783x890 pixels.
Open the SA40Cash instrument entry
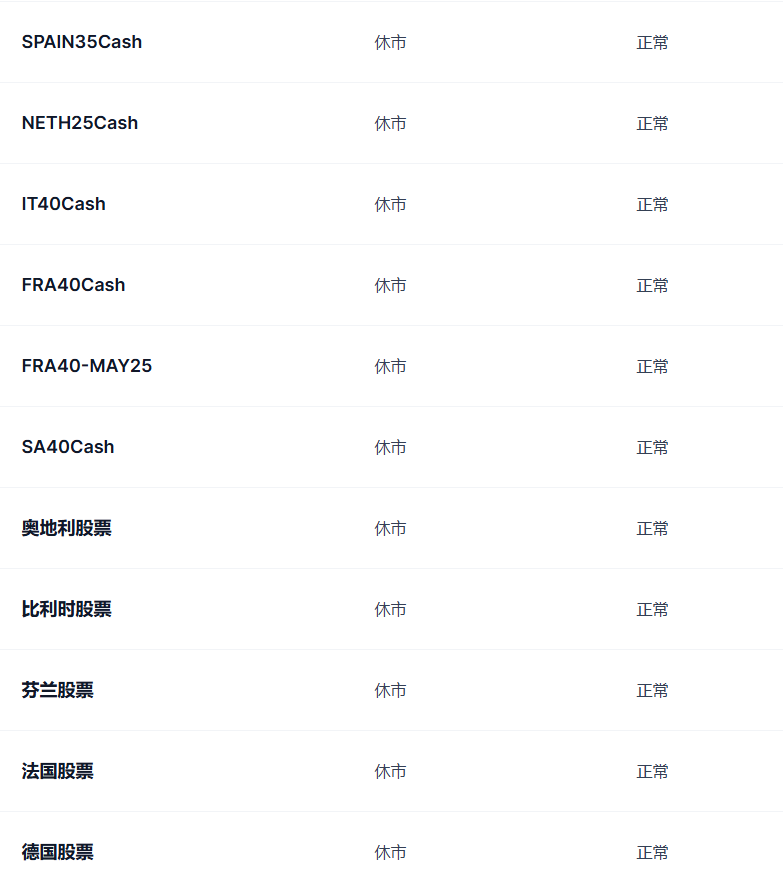[68, 447]
